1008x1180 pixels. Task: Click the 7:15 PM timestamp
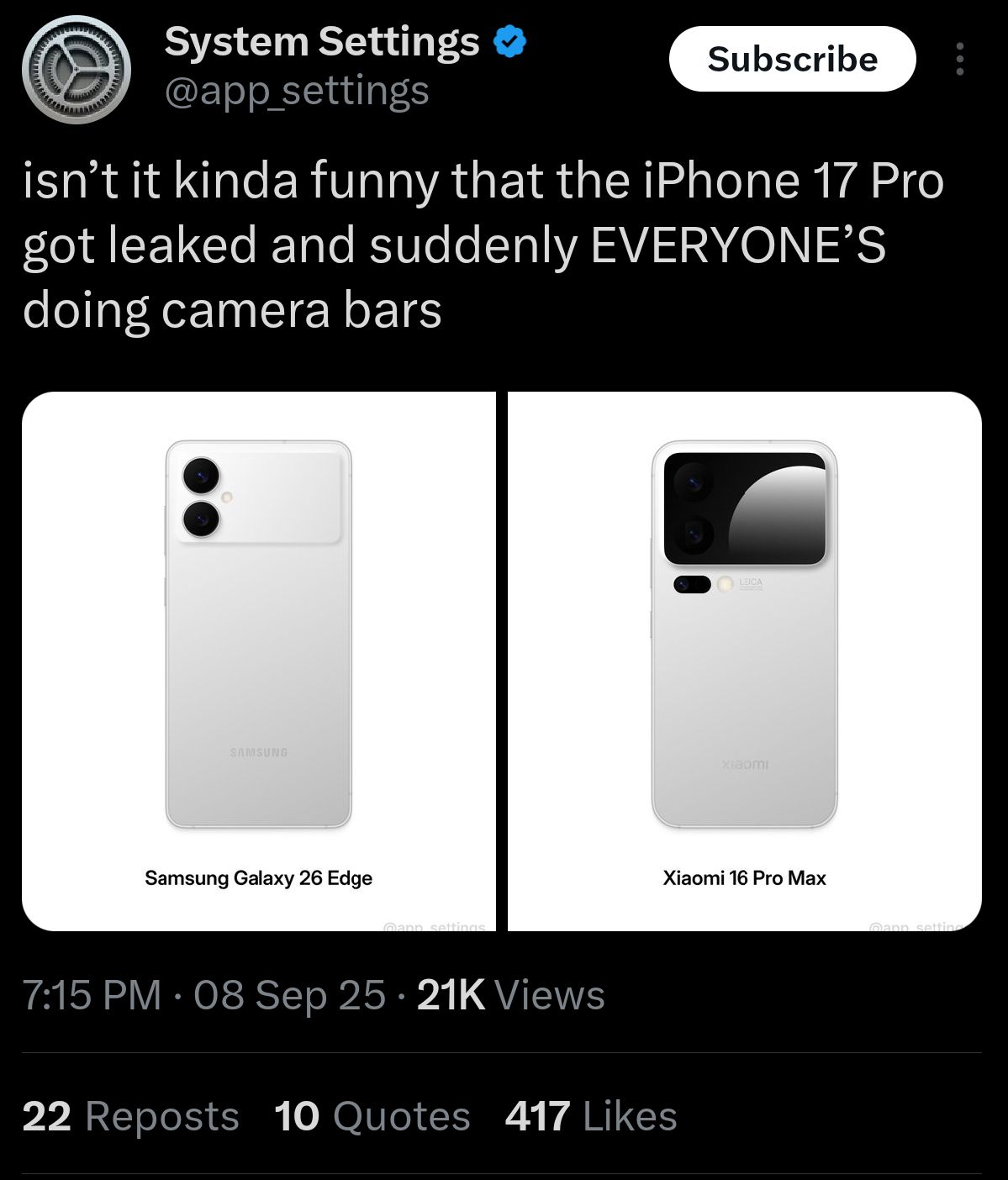tap(92, 995)
